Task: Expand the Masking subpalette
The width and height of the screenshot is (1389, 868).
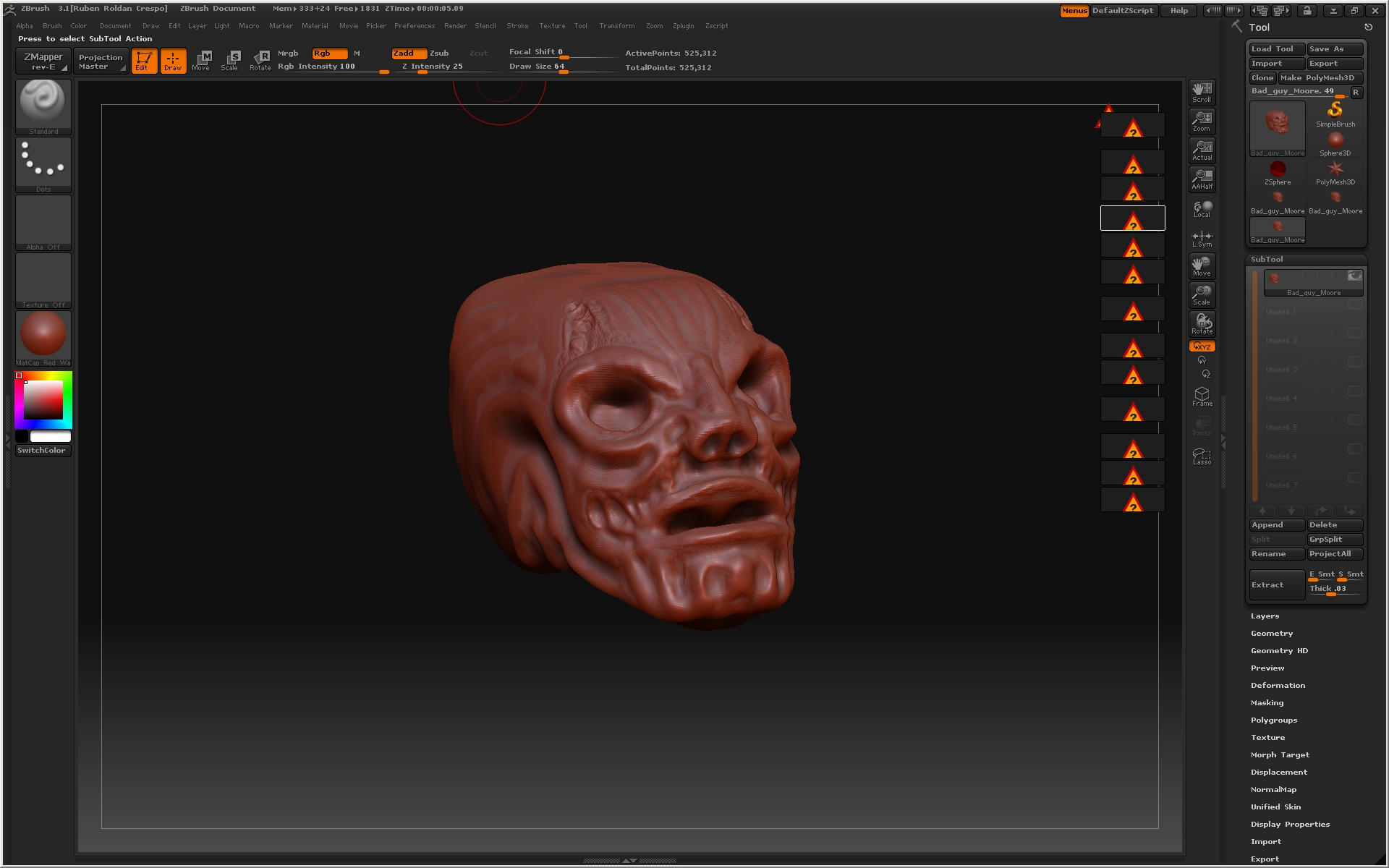Action: pyautogui.click(x=1267, y=703)
